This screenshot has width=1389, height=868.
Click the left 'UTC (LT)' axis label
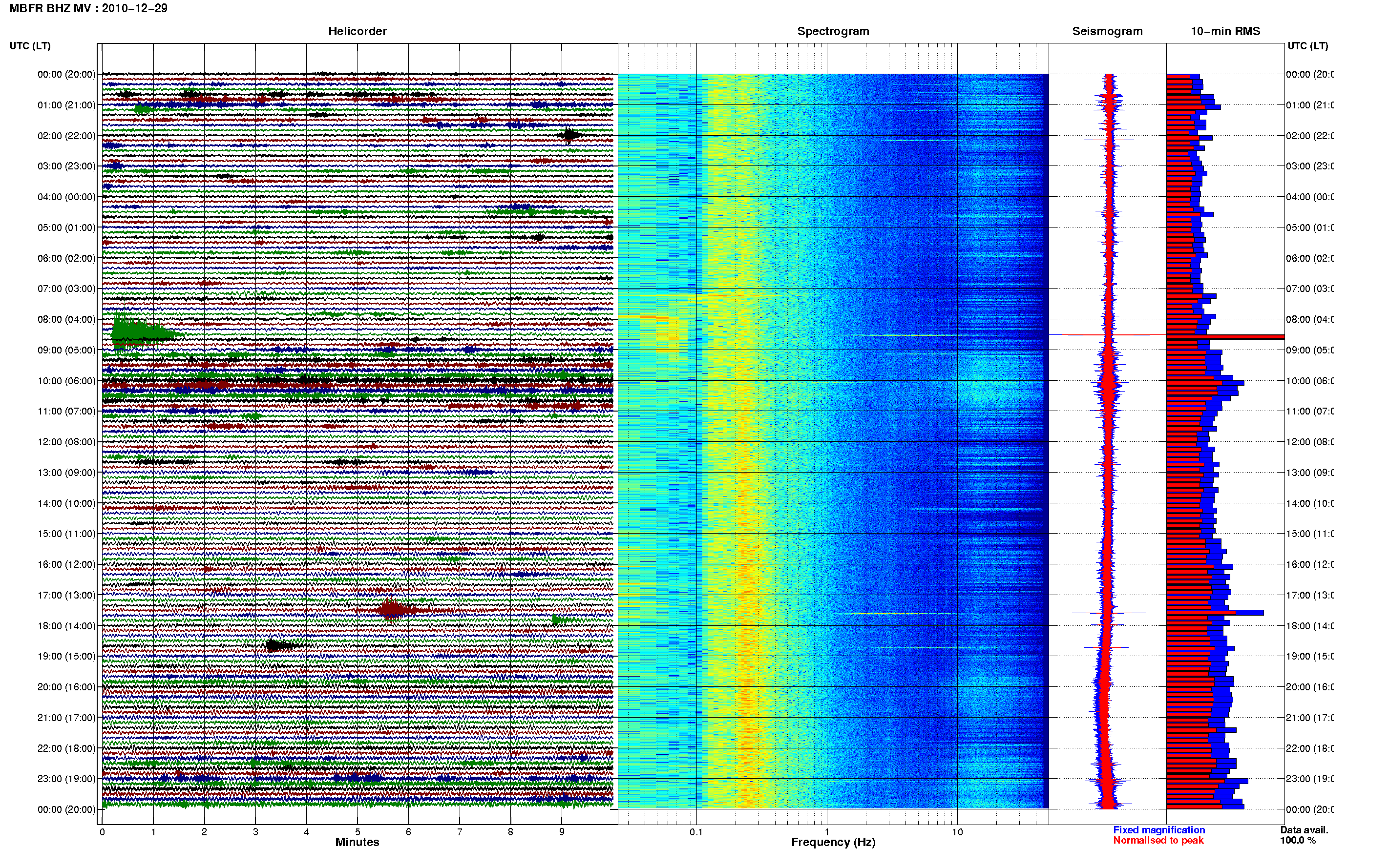(x=30, y=45)
